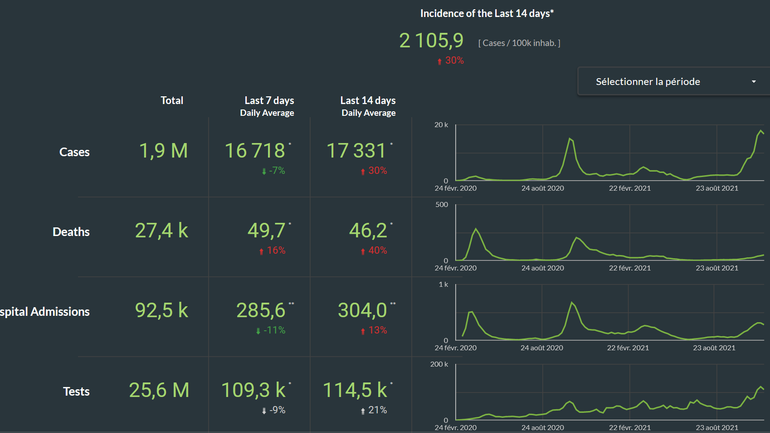This screenshot has width=770, height=433.
Task: Click the down arrow beside Tests -9%
Action: (x=262, y=409)
